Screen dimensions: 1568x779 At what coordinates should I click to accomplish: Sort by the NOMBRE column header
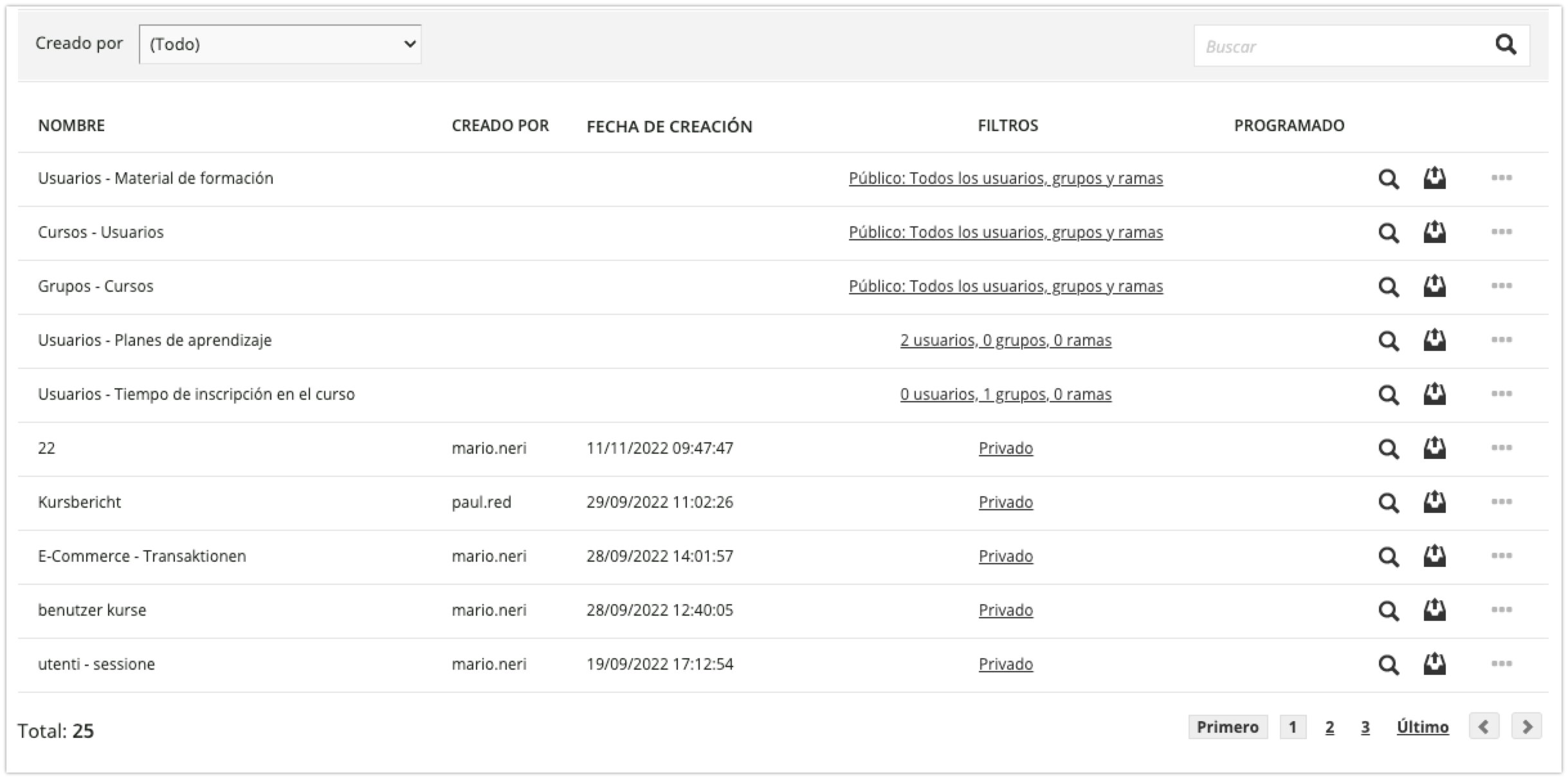(71, 125)
